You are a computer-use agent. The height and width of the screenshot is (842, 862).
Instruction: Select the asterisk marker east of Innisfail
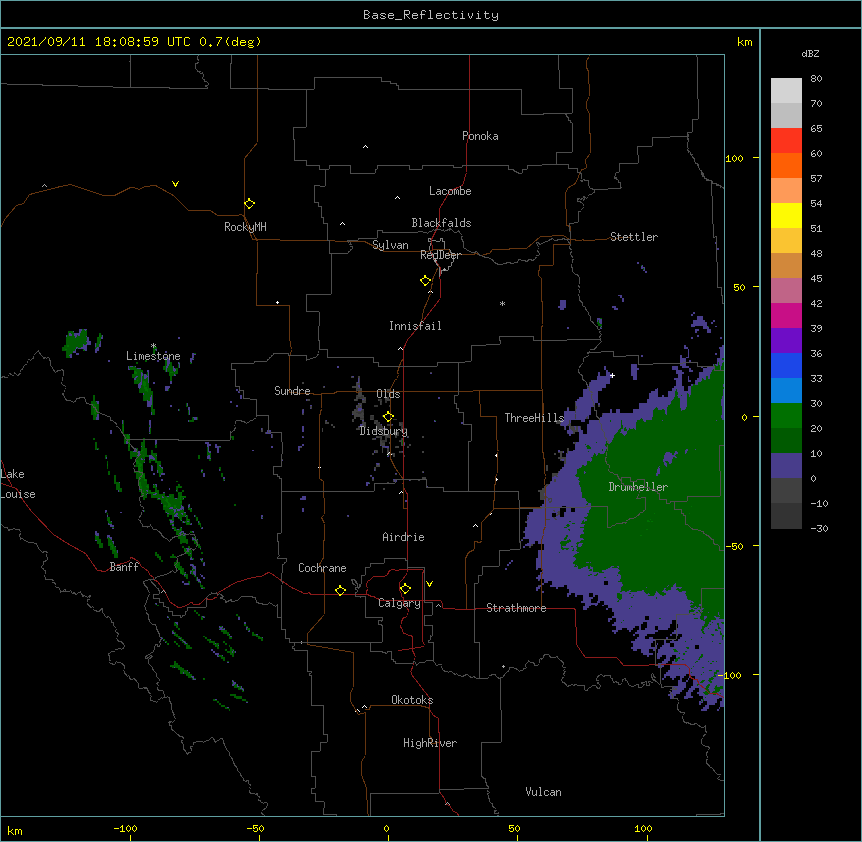pyautogui.click(x=502, y=303)
